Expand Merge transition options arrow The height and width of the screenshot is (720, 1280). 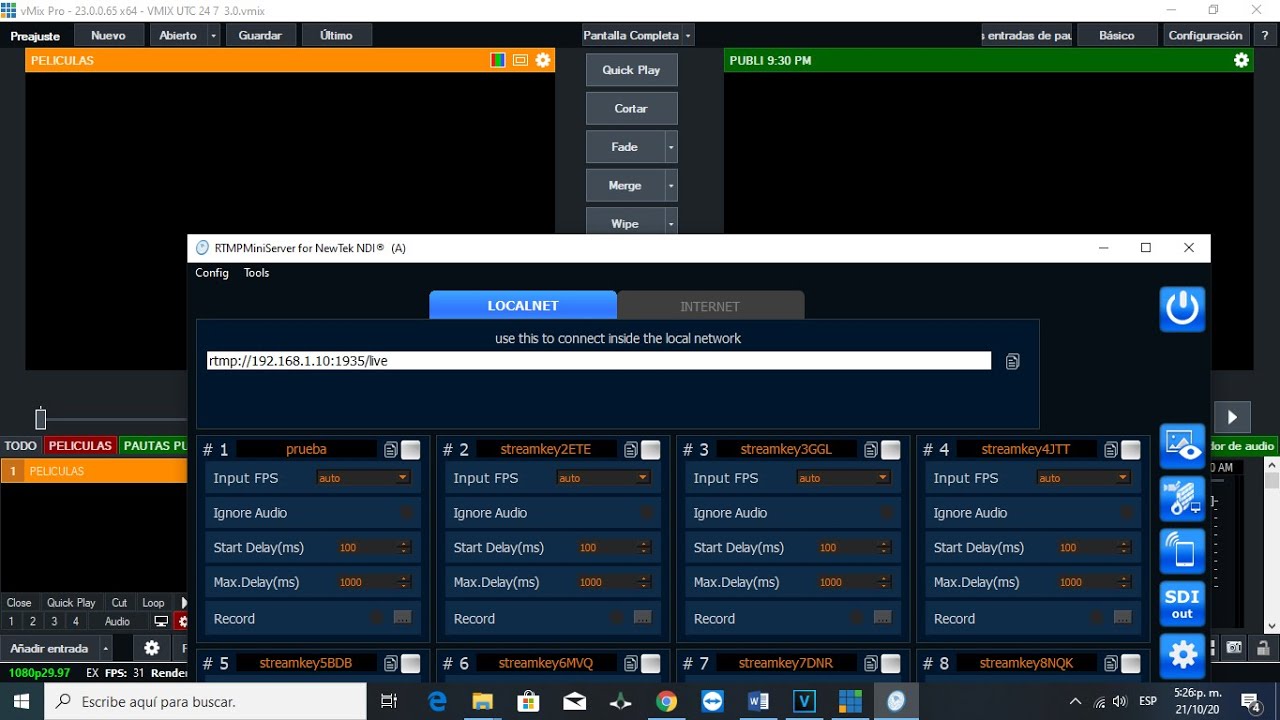click(671, 186)
